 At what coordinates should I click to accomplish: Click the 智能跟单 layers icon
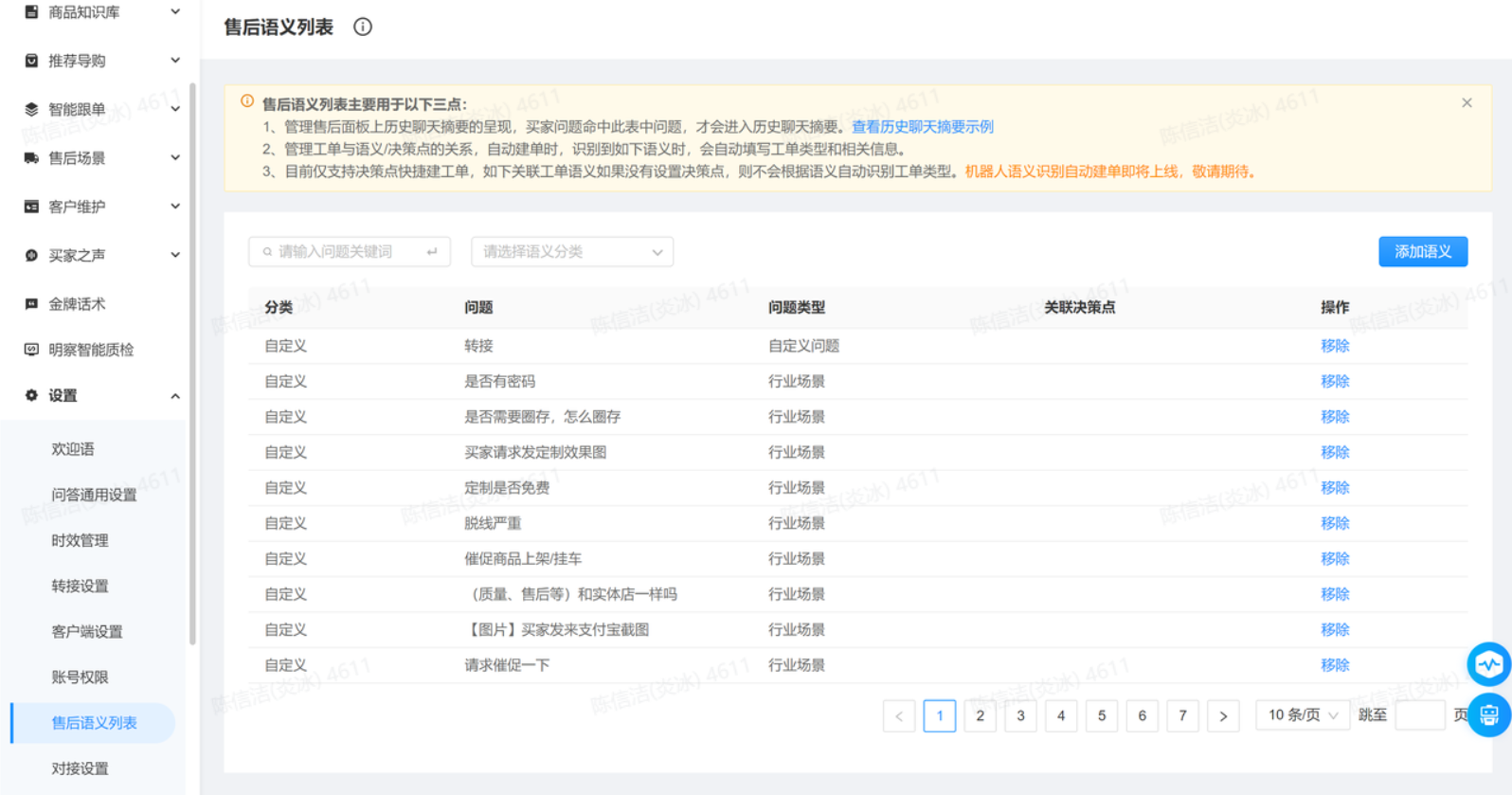click(x=31, y=109)
